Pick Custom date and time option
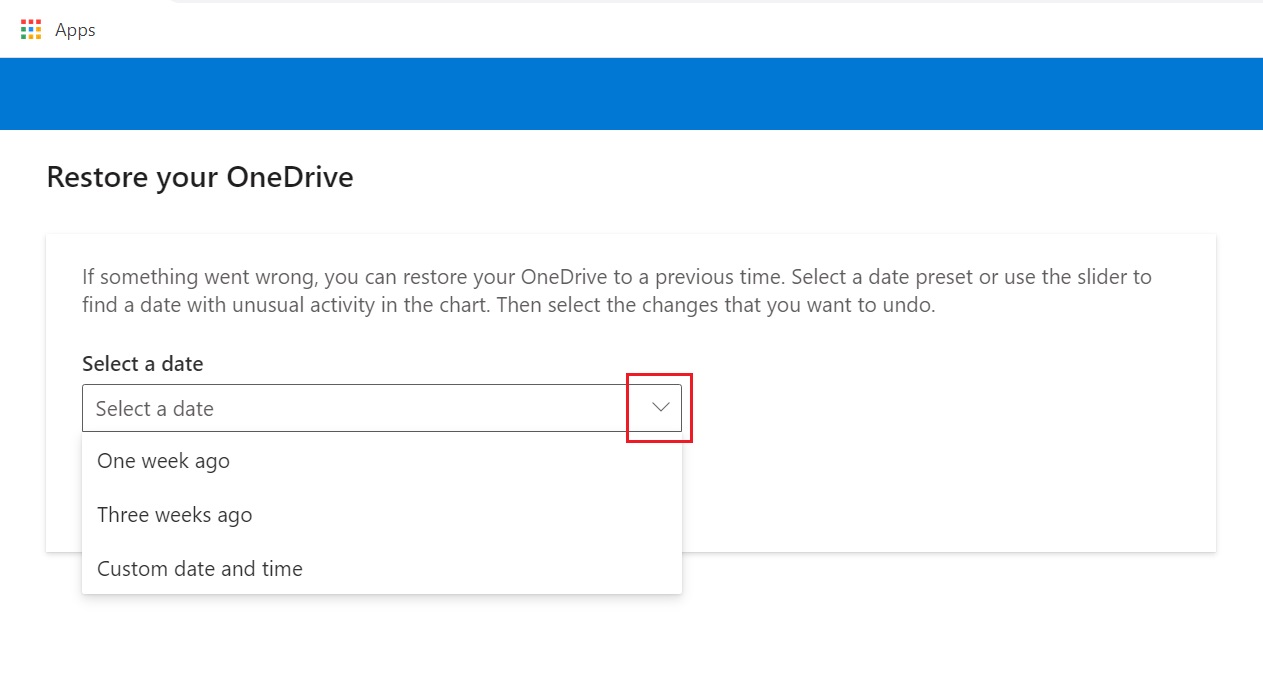The image size is (1263, 673). 199,568
